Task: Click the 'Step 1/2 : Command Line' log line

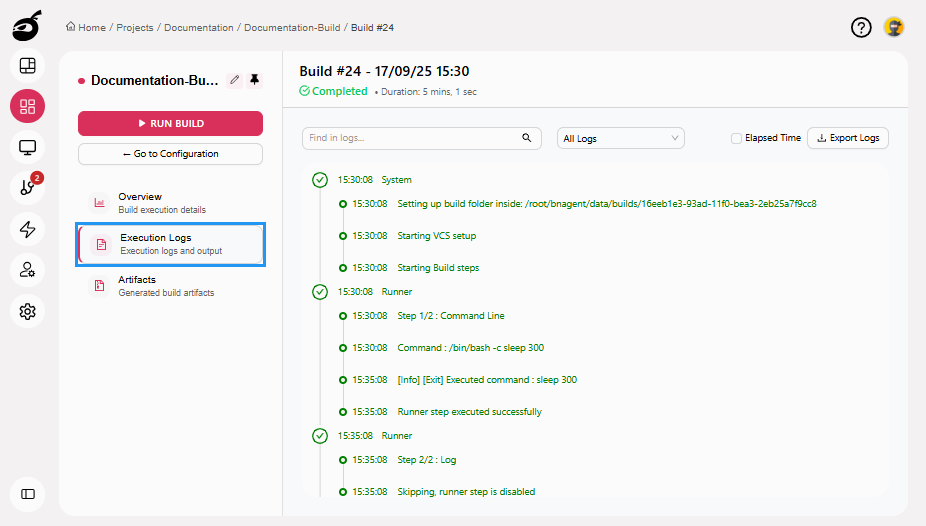Action: 451,316
